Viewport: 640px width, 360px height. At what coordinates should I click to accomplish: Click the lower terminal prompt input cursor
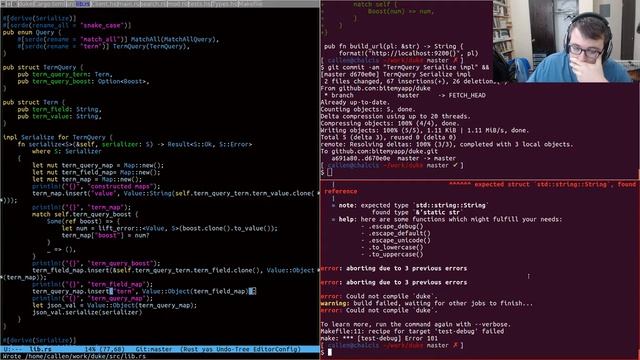coord(330,352)
